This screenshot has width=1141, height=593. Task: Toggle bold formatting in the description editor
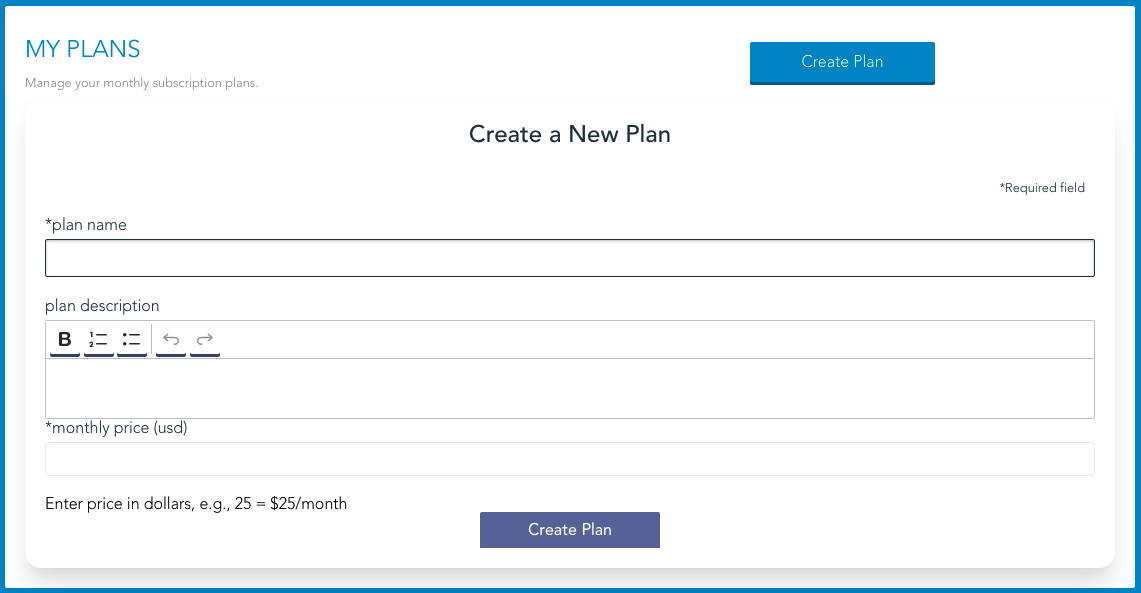pyautogui.click(x=63, y=339)
